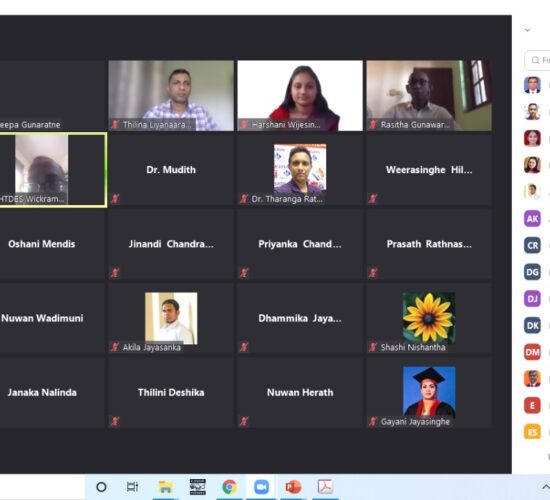Click the Cortana search circle icon
Image resolution: width=550 pixels, height=500 pixels.
[x=101, y=487]
